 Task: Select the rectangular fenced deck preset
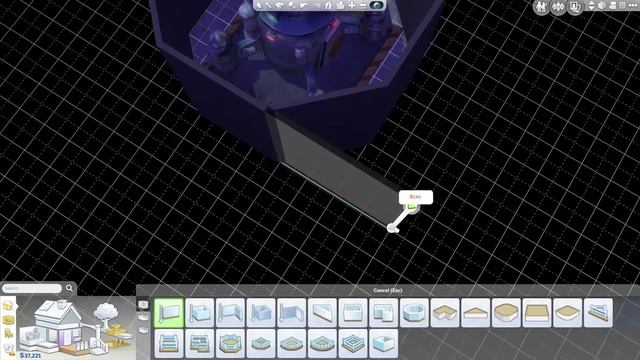point(169,344)
